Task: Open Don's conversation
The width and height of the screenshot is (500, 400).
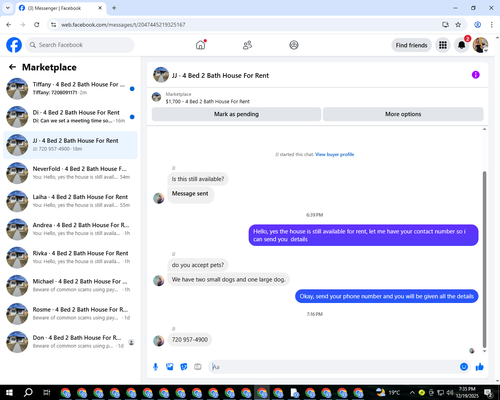Action: tap(70, 342)
